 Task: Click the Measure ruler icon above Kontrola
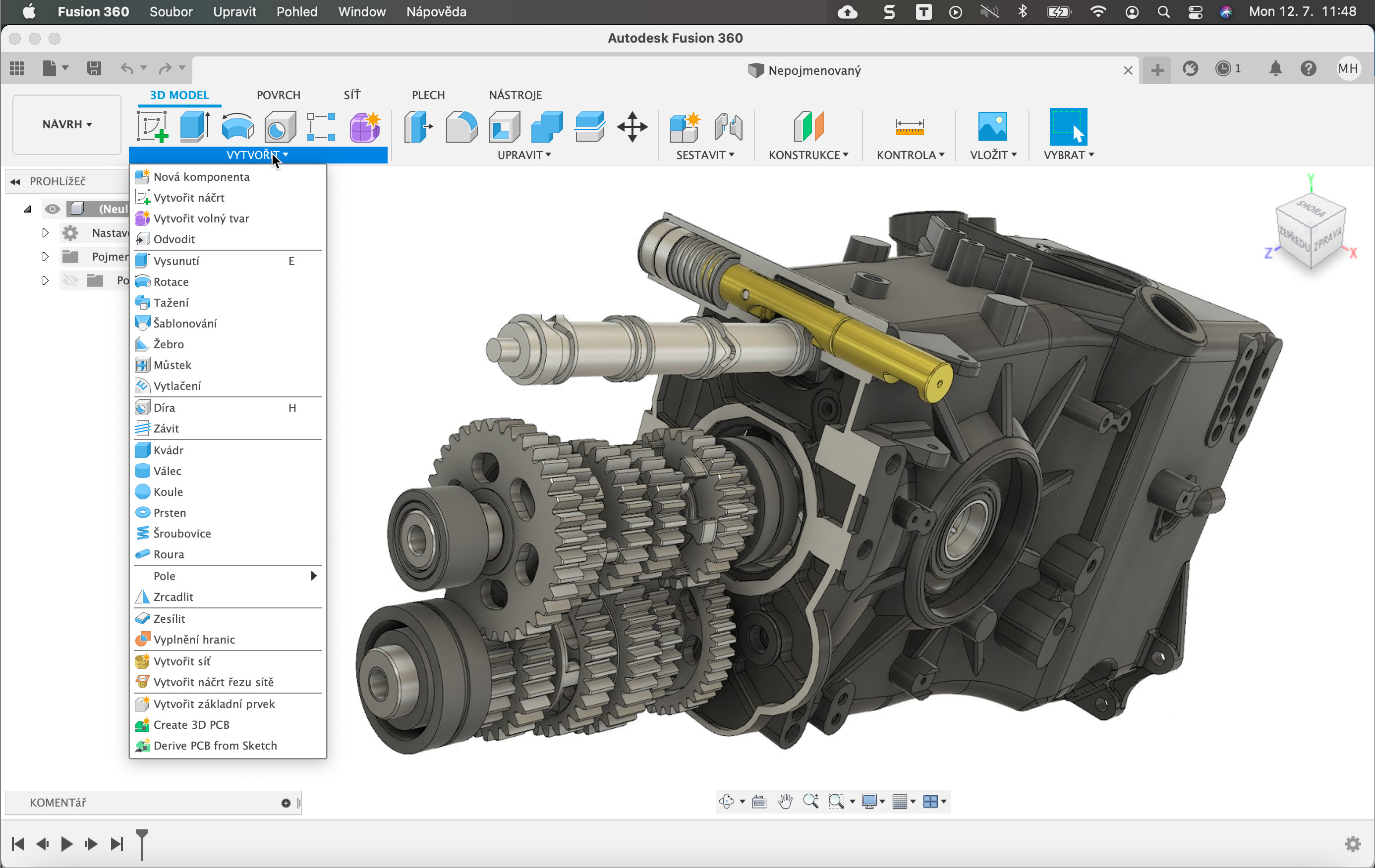coord(909,126)
